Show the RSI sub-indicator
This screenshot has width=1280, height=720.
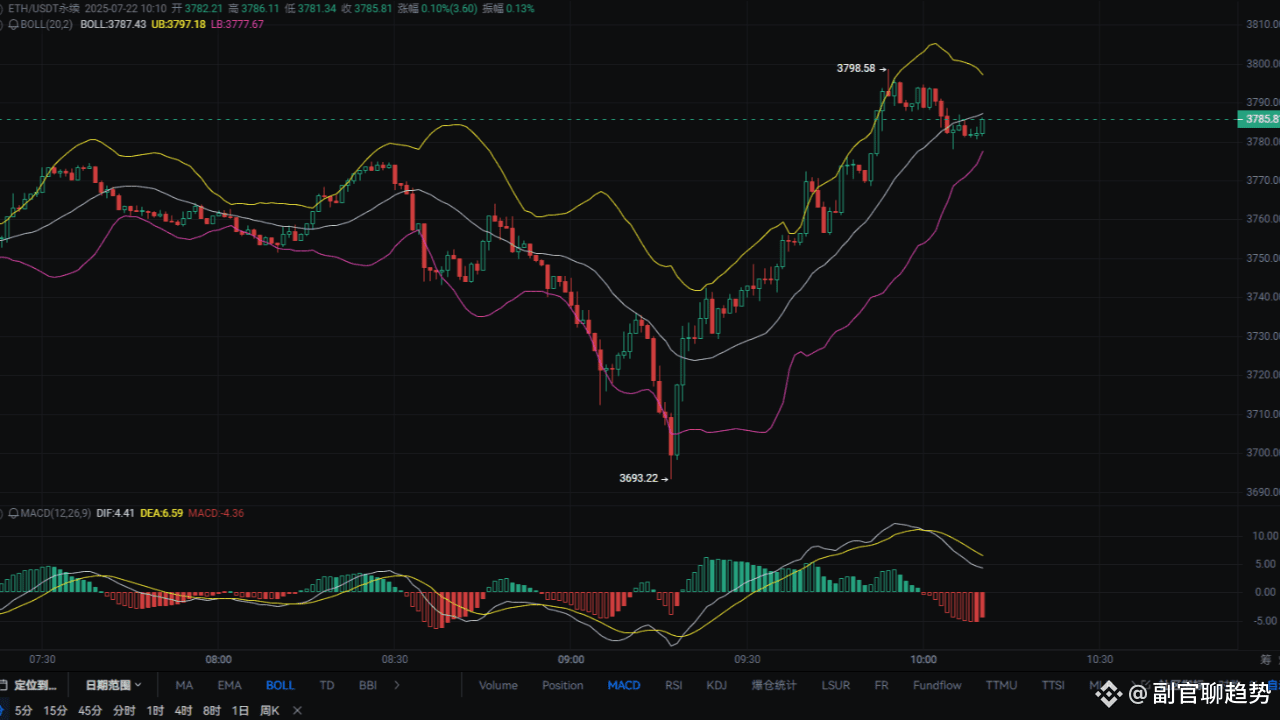(x=674, y=685)
